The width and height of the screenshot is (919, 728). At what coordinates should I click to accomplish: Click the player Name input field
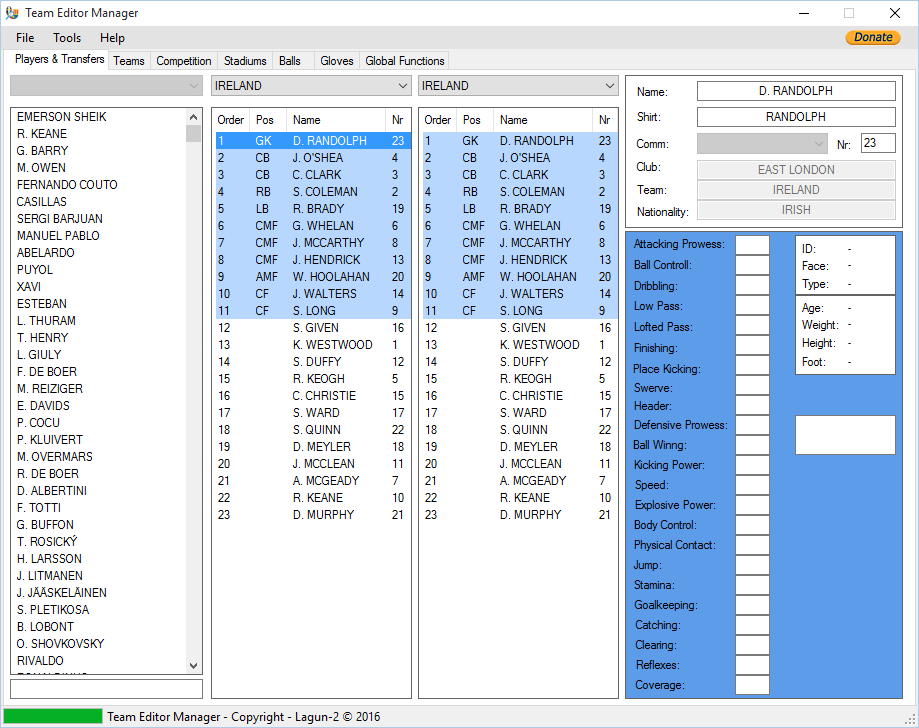click(795, 91)
